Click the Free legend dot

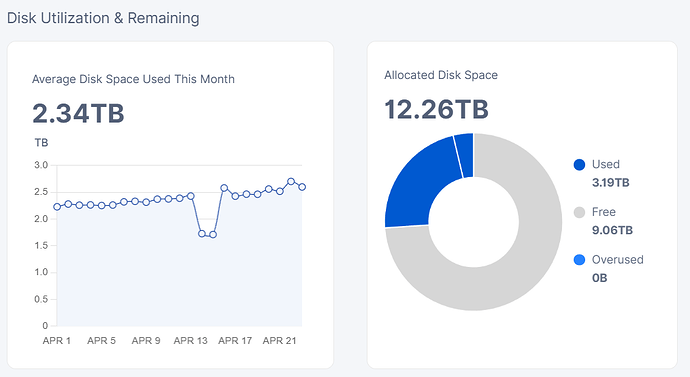(580, 212)
